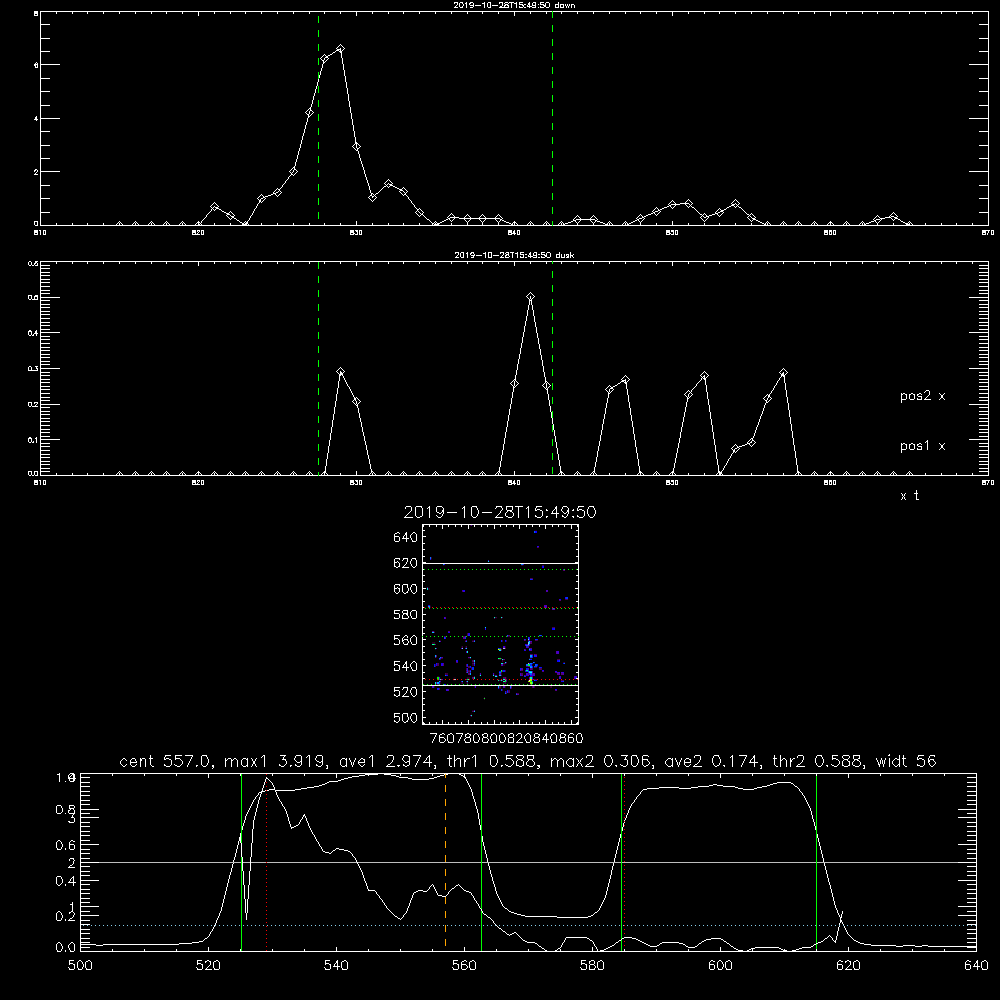Screen dimensions: 1000x1000
Task: Click the '760780800820840860' axis label under heatmap
Action: tap(506, 739)
